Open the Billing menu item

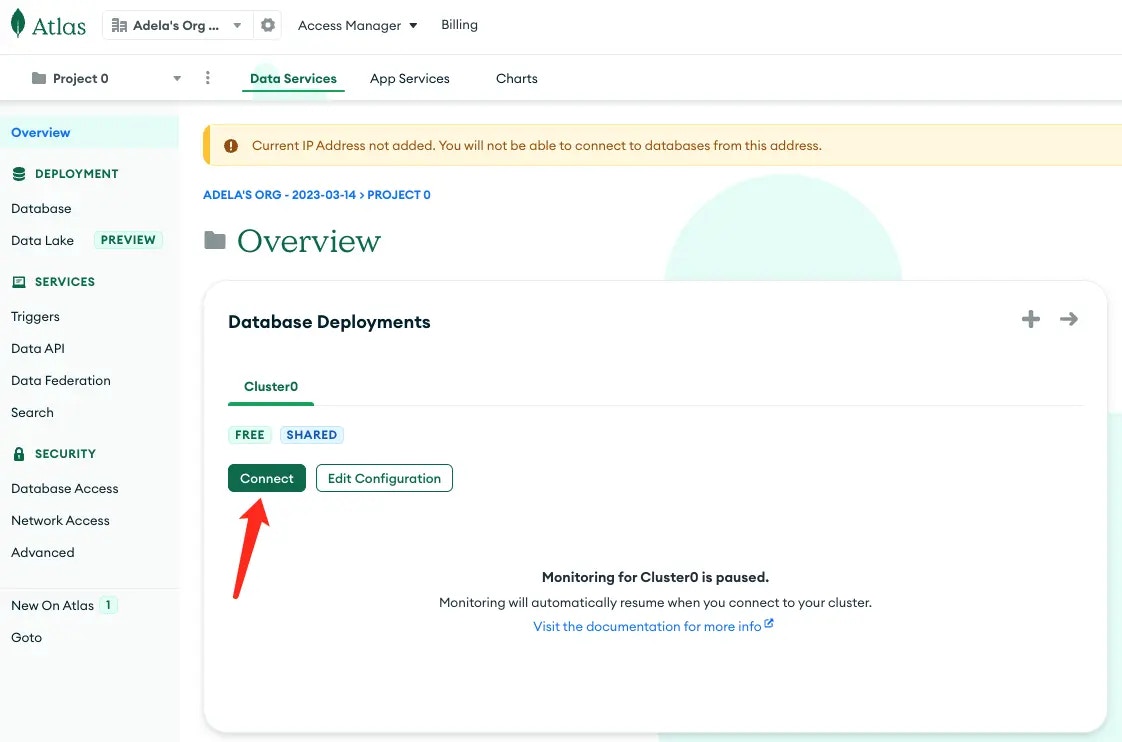[x=459, y=24]
